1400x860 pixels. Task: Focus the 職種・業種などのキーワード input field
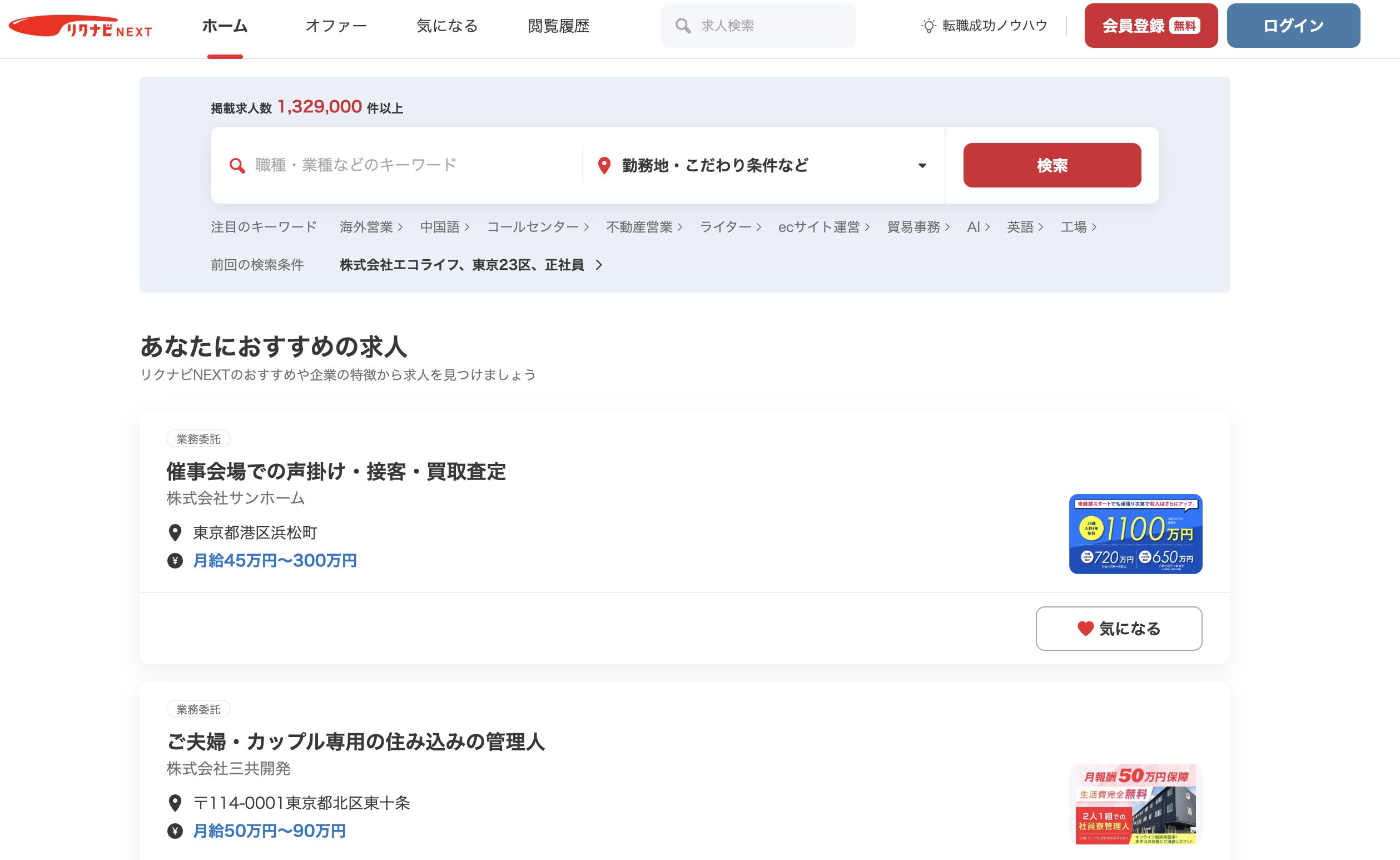tap(398, 166)
